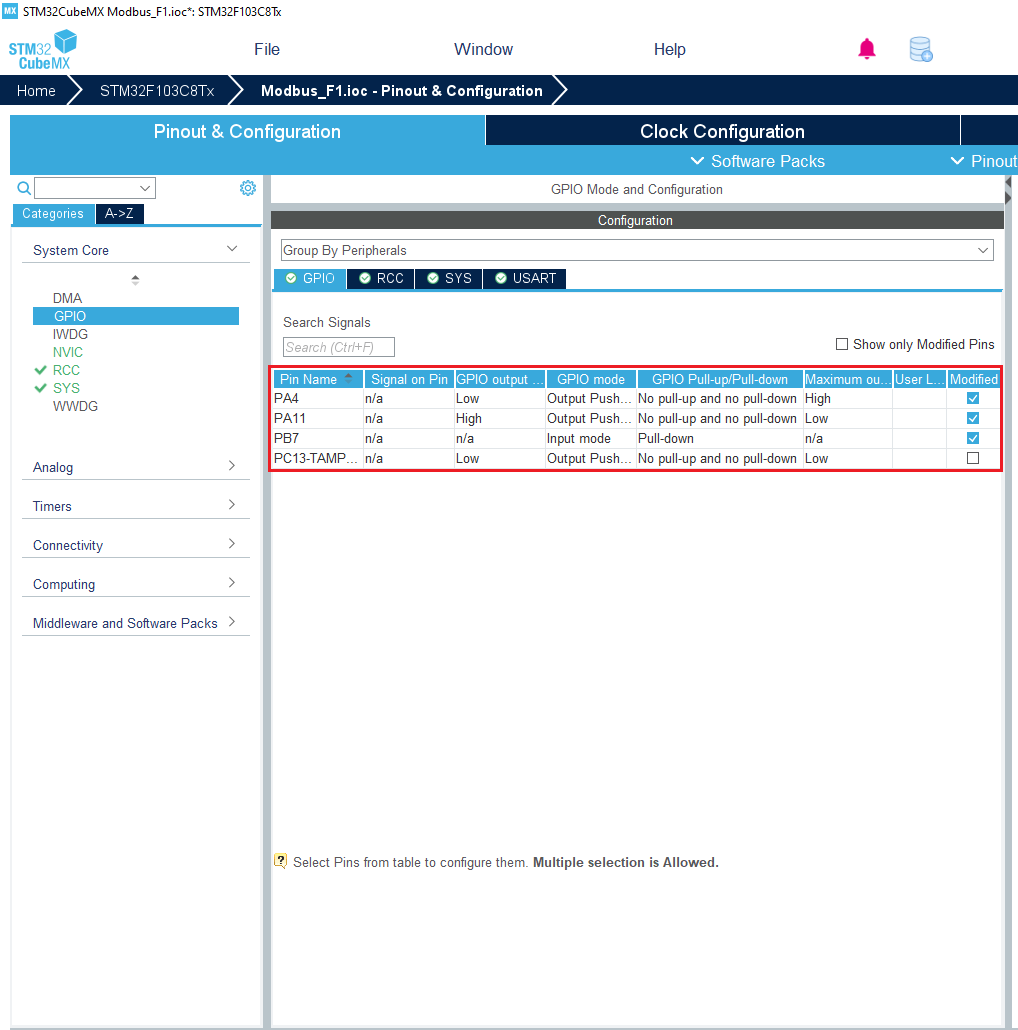Click PB7 Pull-down cell

[720, 438]
